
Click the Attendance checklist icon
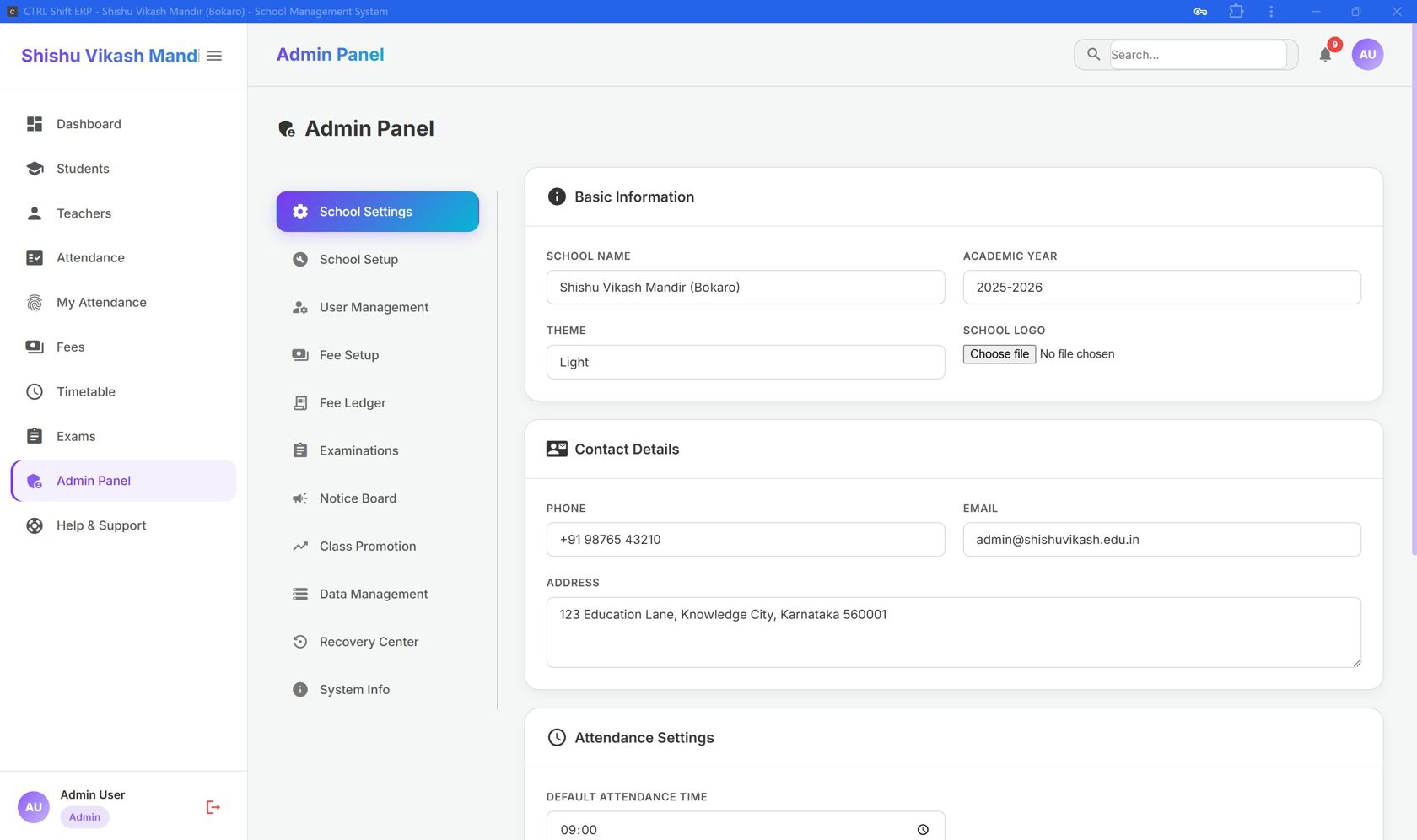point(35,258)
